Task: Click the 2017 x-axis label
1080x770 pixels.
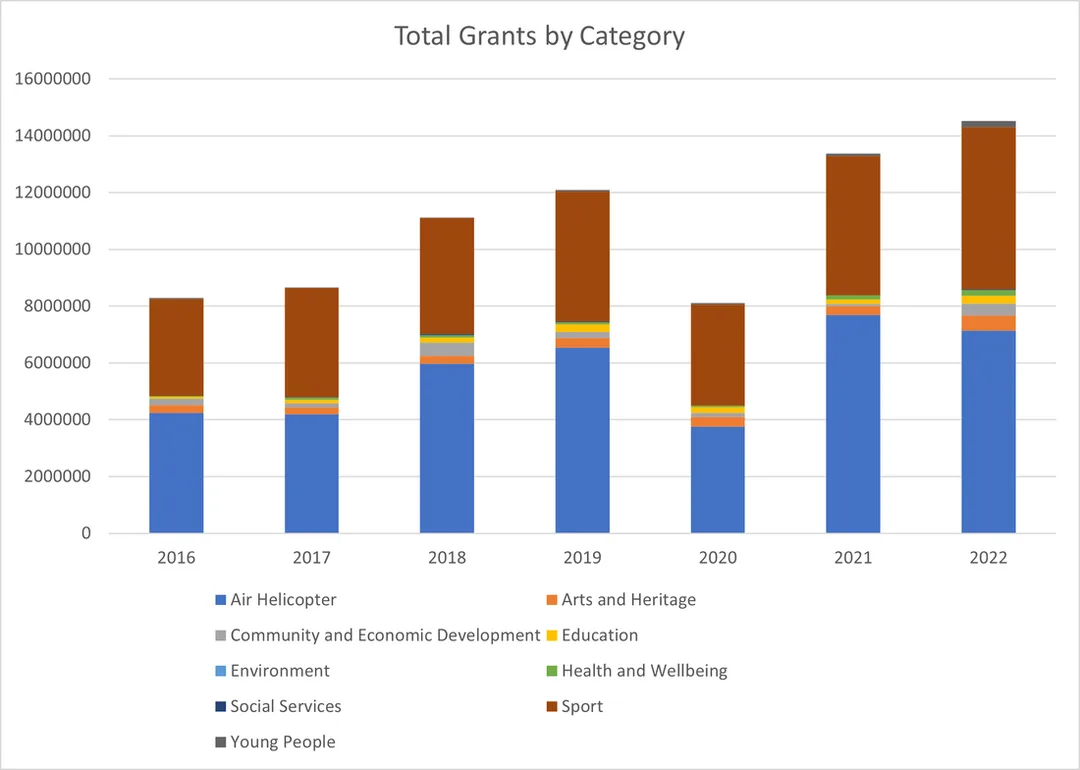Action: point(311,558)
